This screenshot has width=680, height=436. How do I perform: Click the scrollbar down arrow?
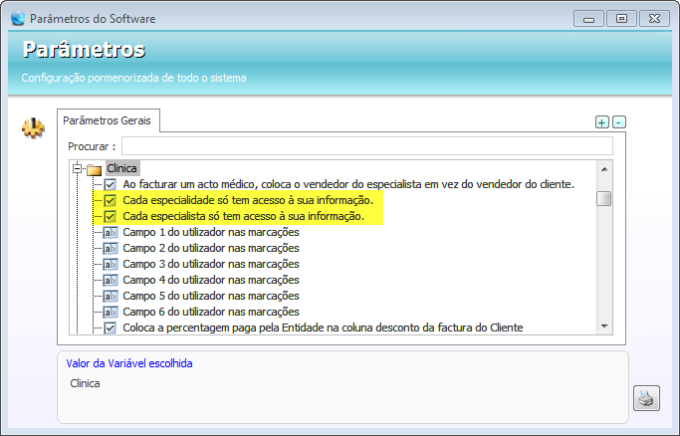pyautogui.click(x=604, y=326)
